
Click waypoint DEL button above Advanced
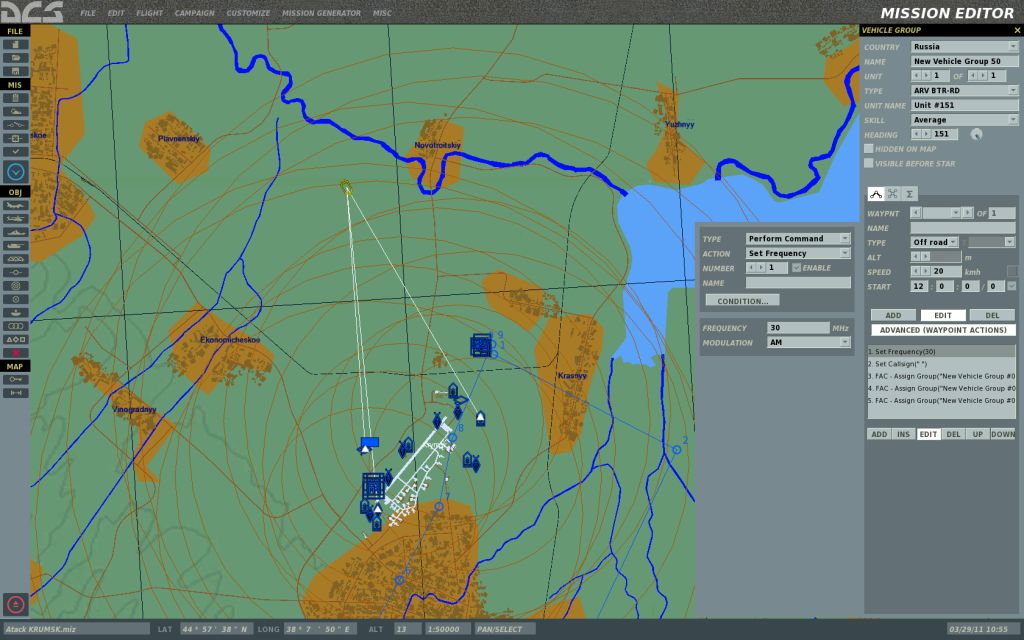tap(992, 315)
